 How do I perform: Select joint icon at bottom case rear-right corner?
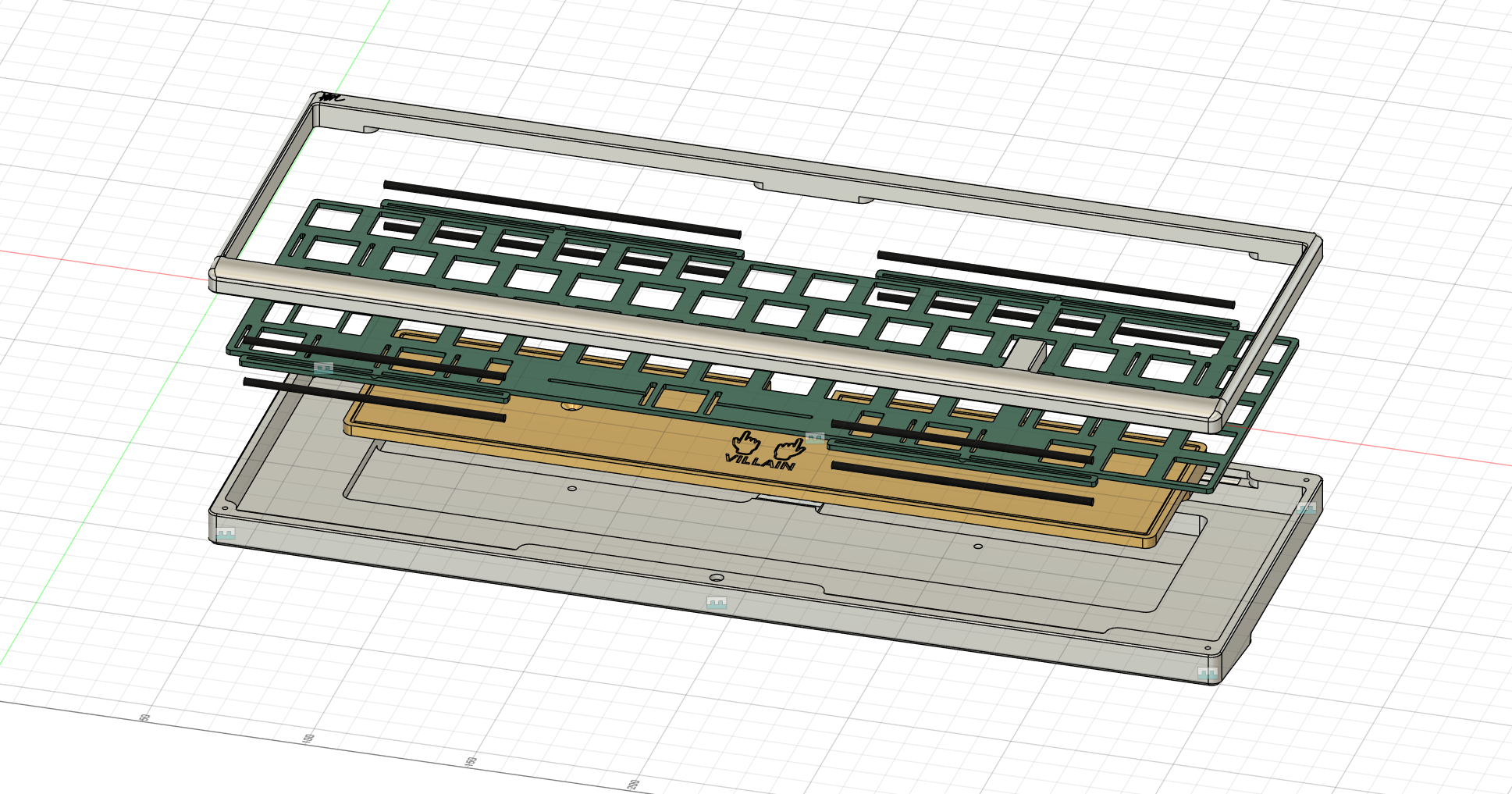coord(1306,509)
